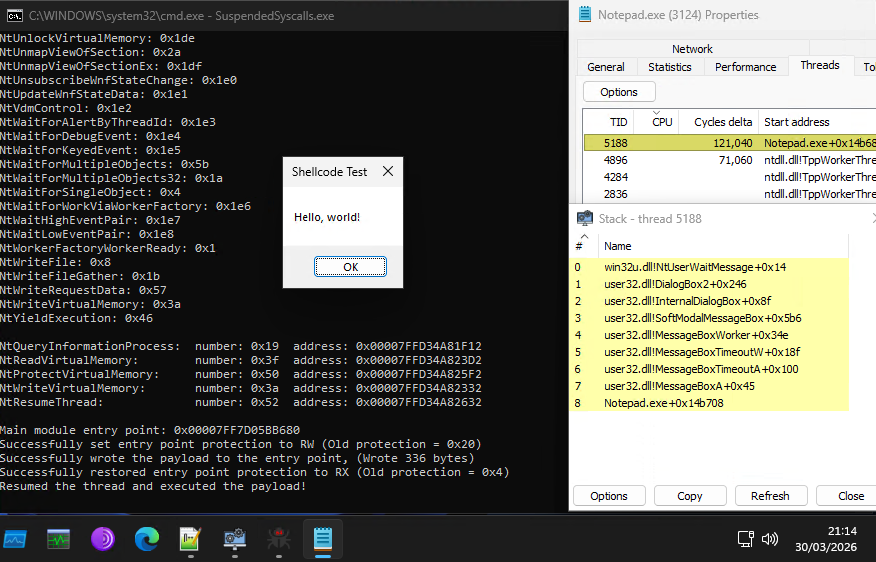Open the red bug debugger taskbar icon

pos(279,539)
